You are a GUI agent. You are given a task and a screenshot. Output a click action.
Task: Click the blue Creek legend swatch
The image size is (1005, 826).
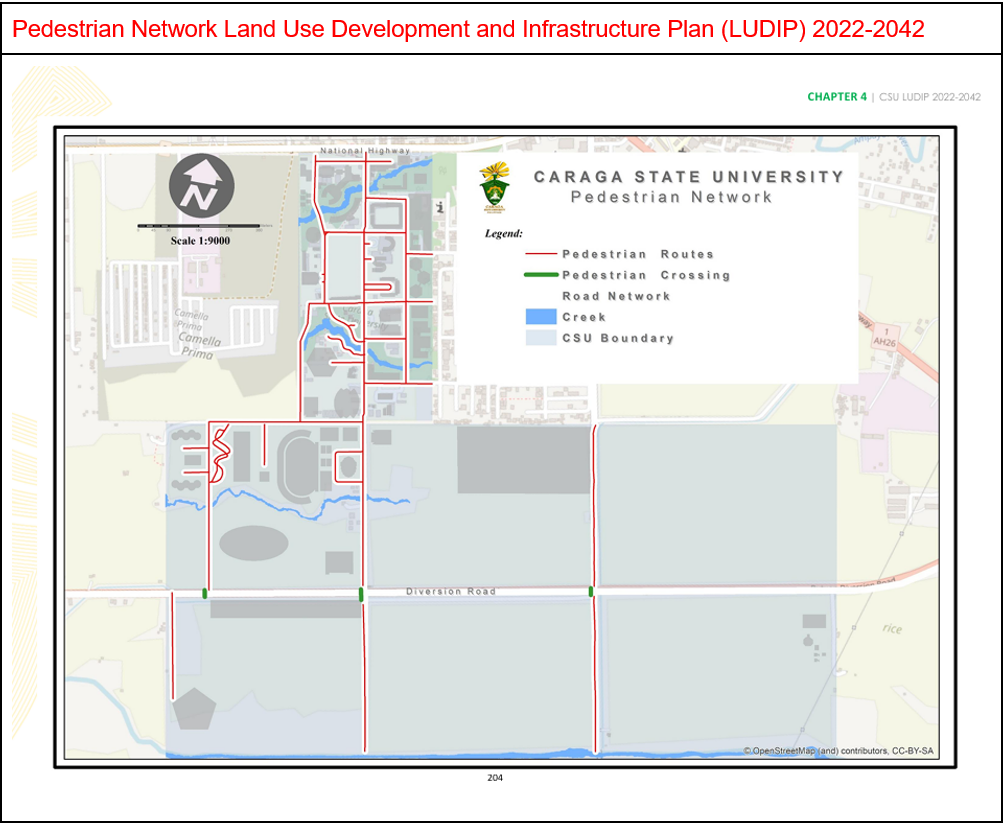click(x=541, y=317)
